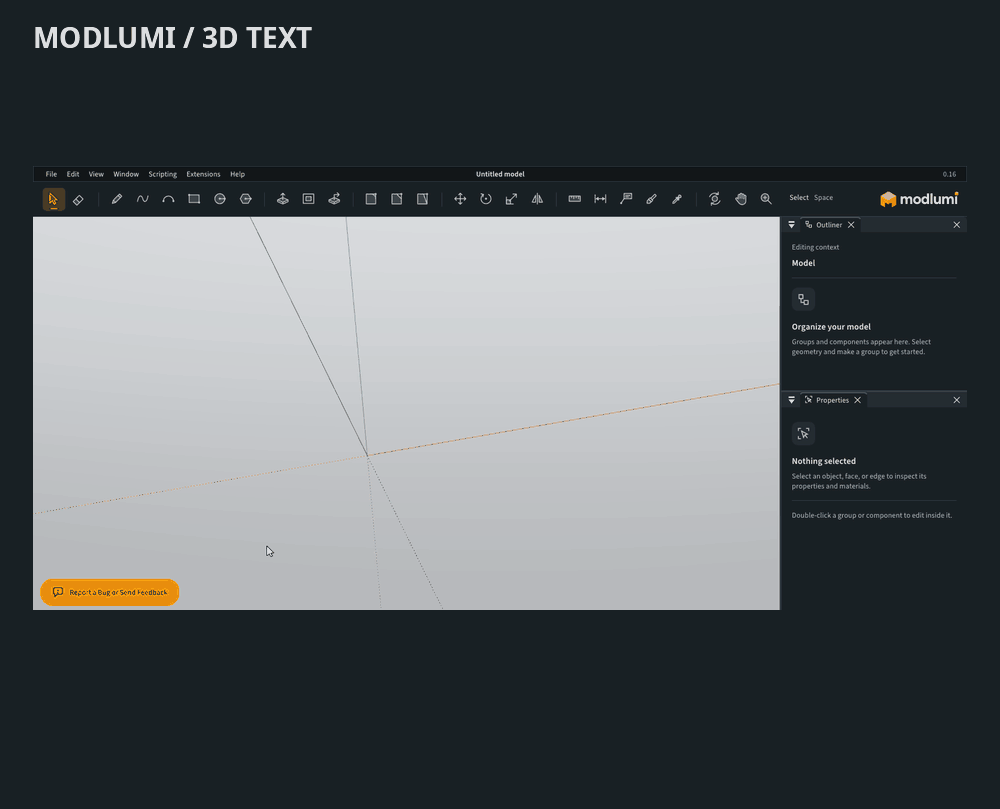This screenshot has width=1000, height=809.
Task: Open the Scripting menu
Action: [163, 174]
